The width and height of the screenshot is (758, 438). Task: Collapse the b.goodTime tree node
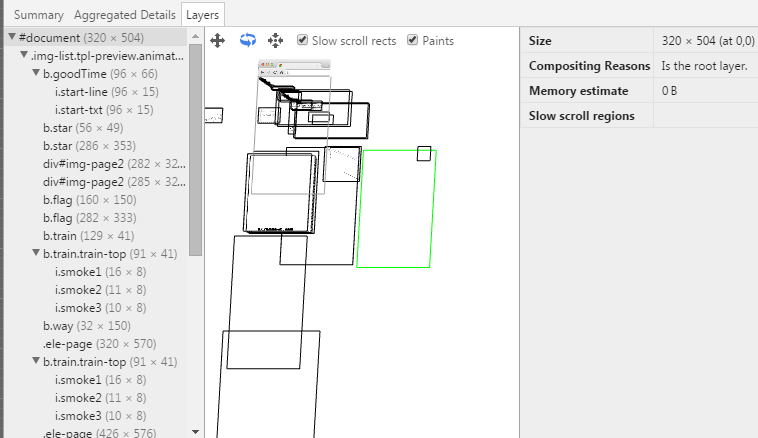tap(36, 73)
